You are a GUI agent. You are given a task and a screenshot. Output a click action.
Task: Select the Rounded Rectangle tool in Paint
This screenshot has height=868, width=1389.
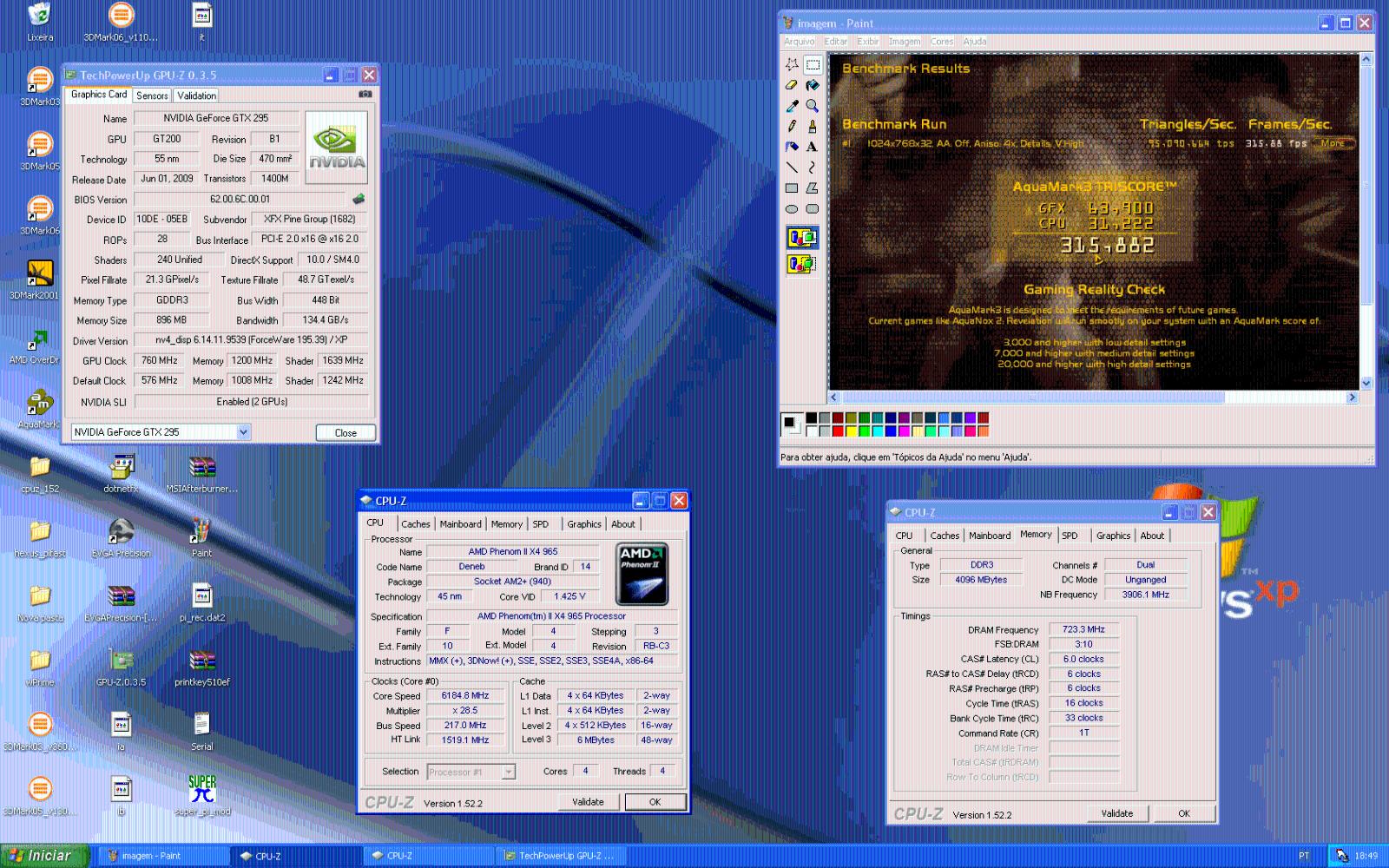coord(813,209)
